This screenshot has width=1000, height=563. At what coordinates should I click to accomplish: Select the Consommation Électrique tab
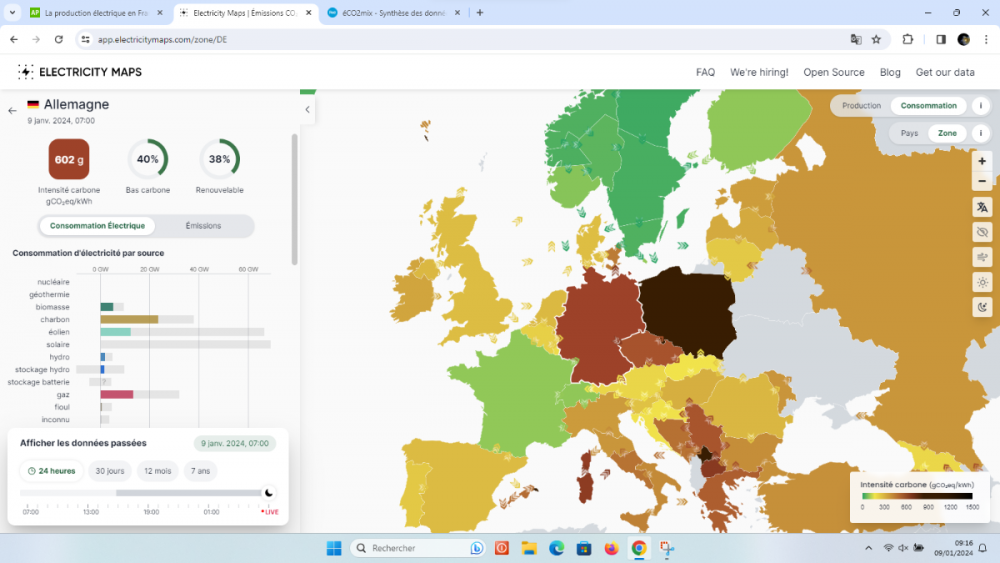click(x=98, y=226)
